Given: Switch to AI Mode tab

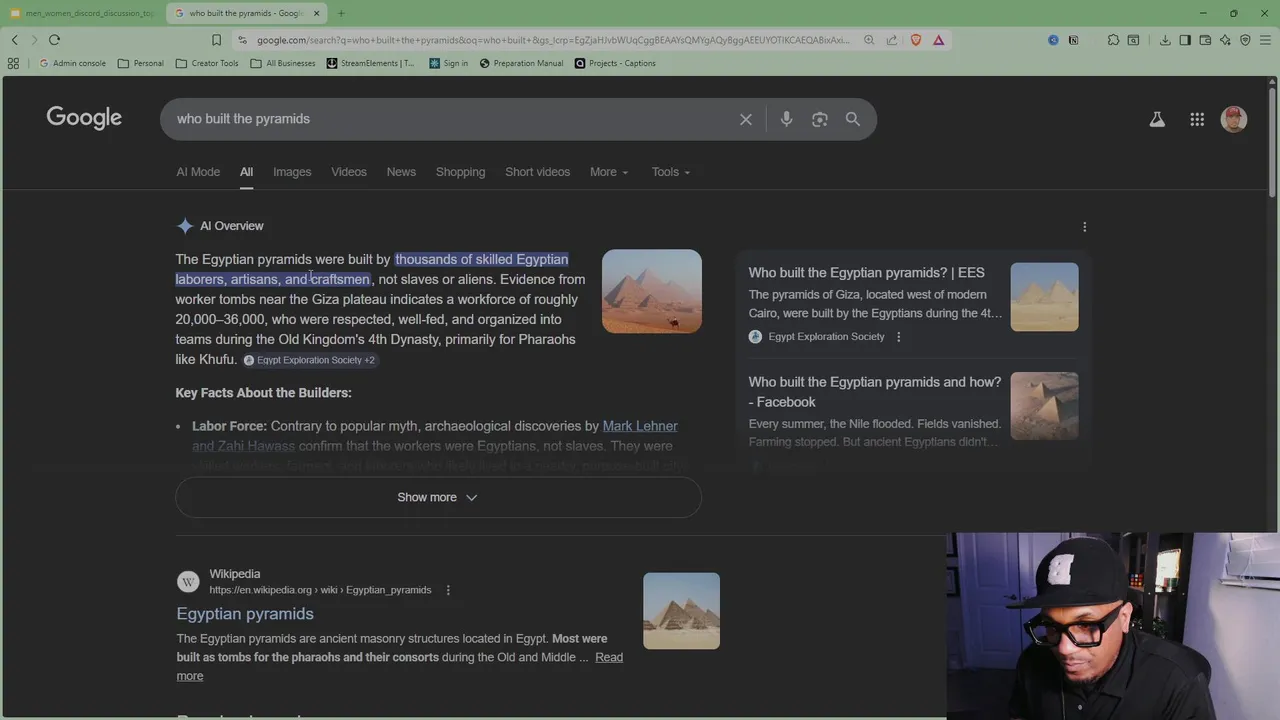Looking at the screenshot, I should point(198,172).
